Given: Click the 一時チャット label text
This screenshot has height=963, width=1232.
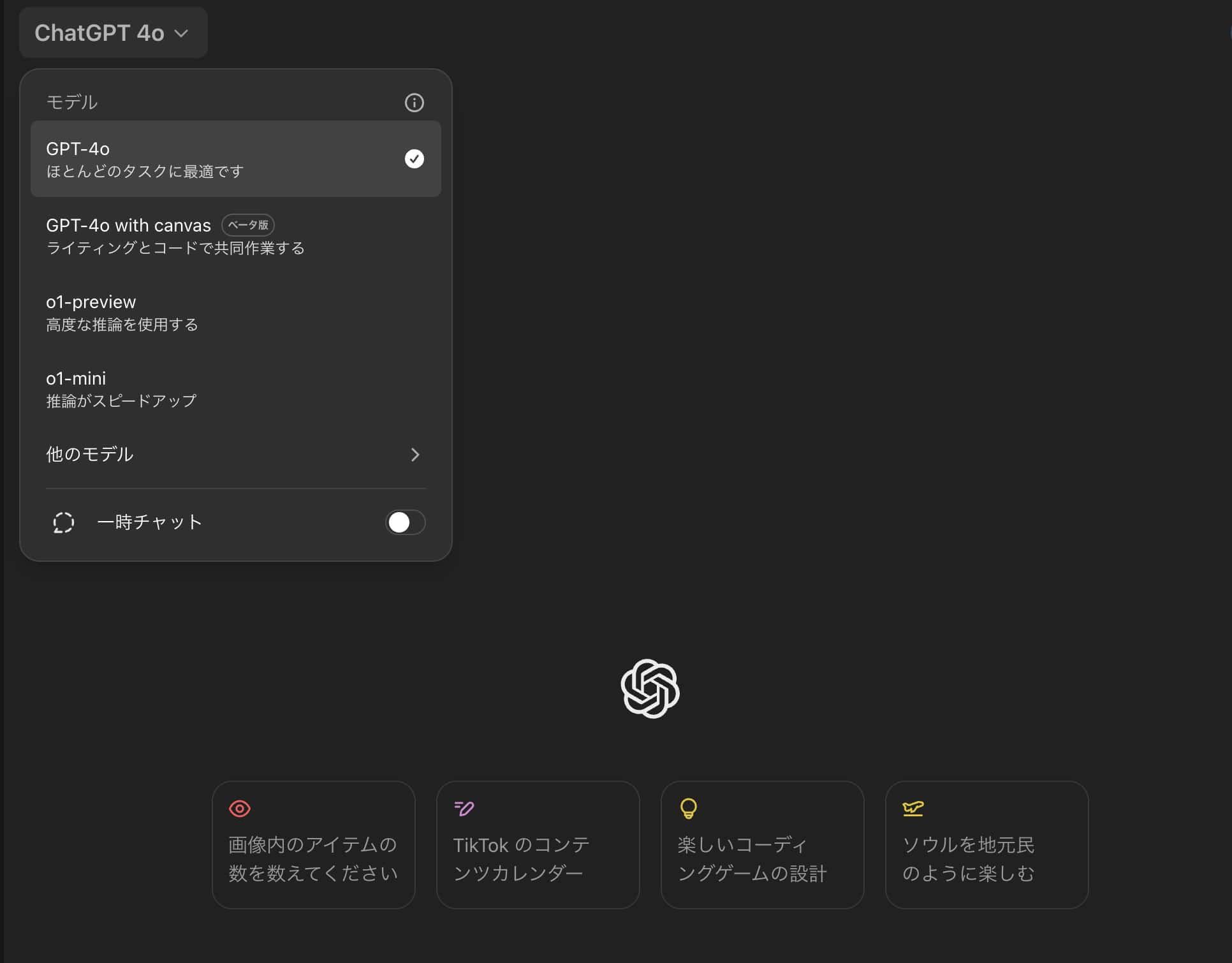Looking at the screenshot, I should pos(149,522).
